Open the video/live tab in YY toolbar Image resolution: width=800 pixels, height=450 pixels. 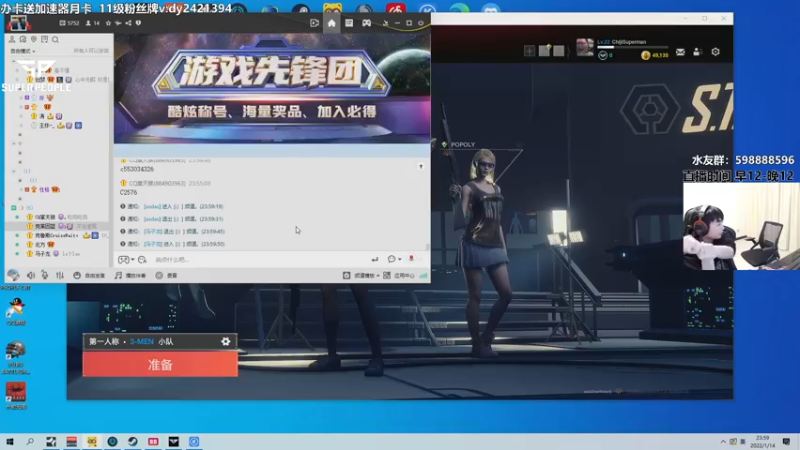point(314,23)
